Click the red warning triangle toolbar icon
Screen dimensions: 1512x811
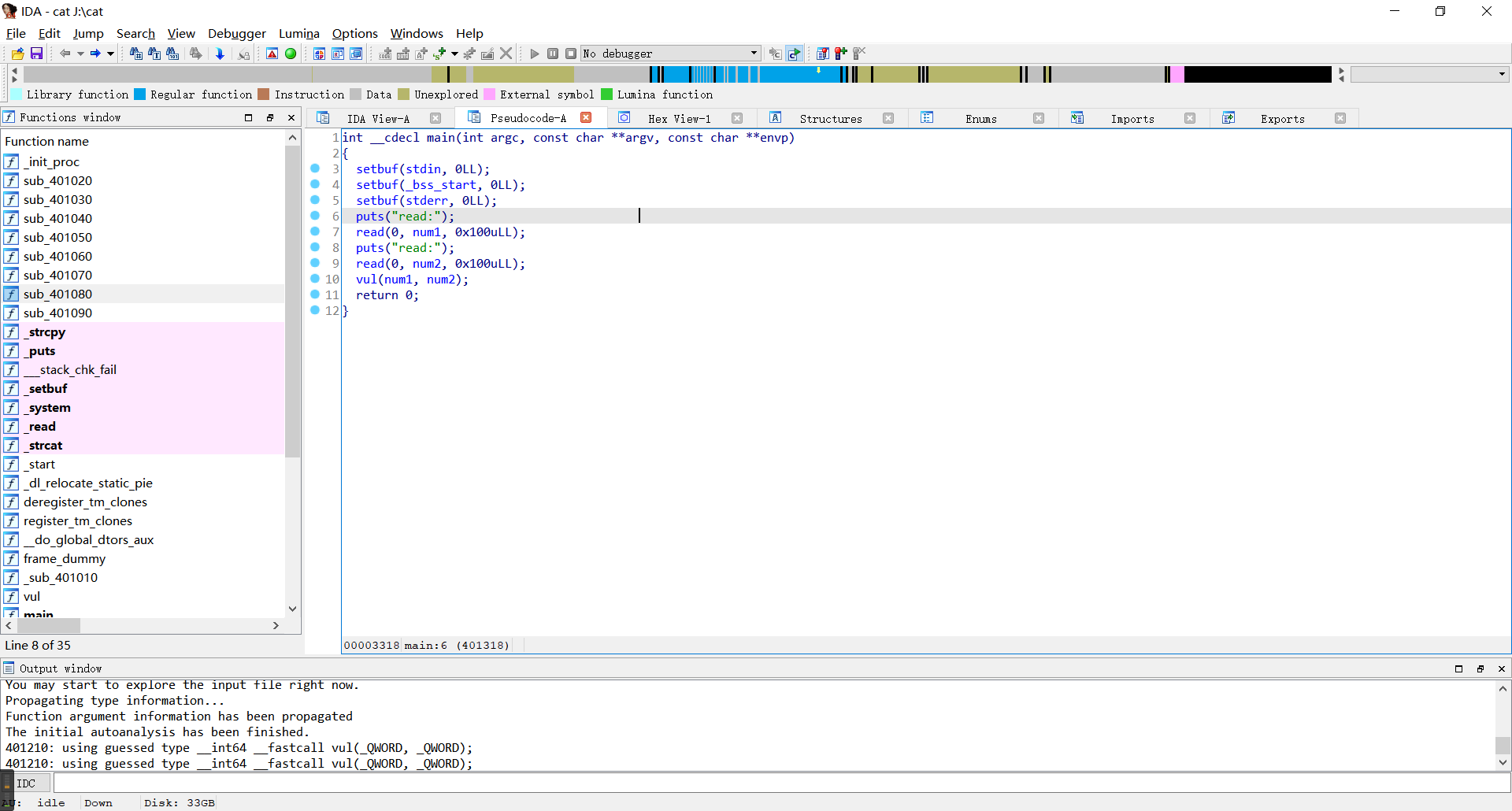point(272,54)
